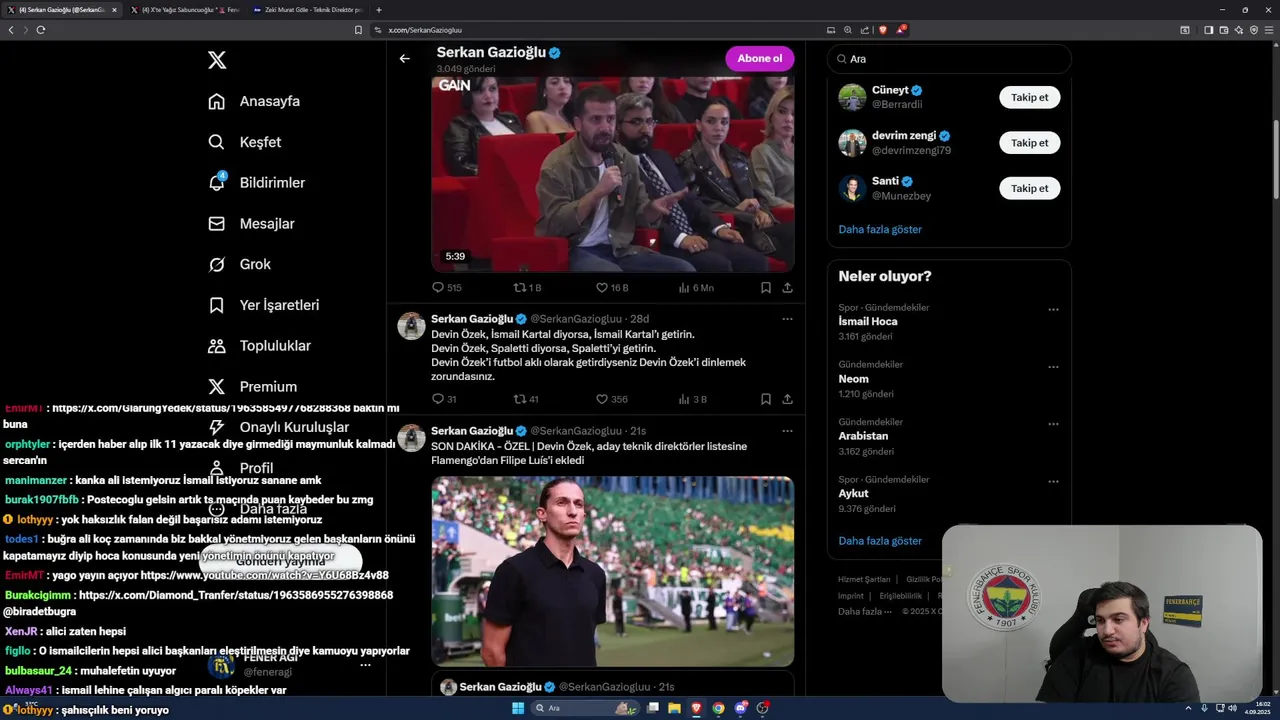The width and height of the screenshot is (1280, 720).
Task: Open Arabistan trending topic
Action: 863,436
